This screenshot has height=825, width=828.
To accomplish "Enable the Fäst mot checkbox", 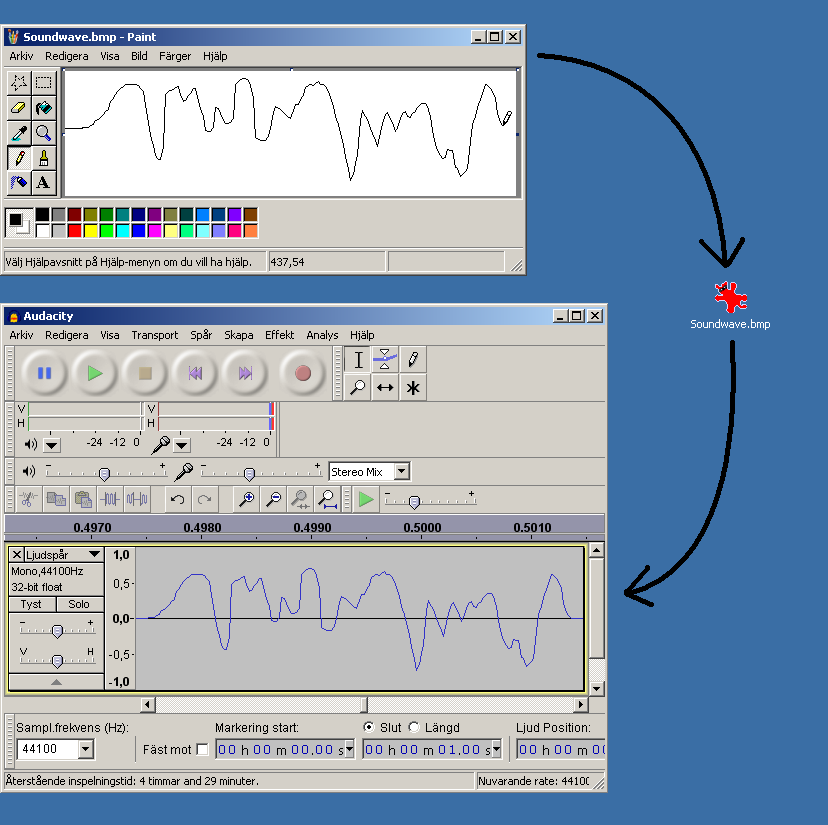I will [x=202, y=749].
